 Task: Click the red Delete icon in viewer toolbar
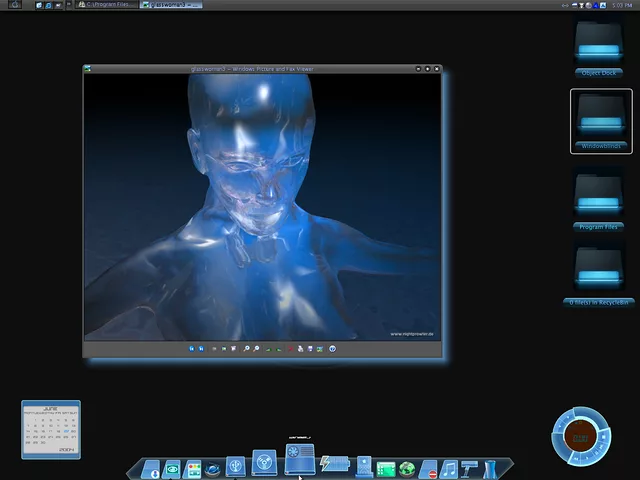[290, 349]
